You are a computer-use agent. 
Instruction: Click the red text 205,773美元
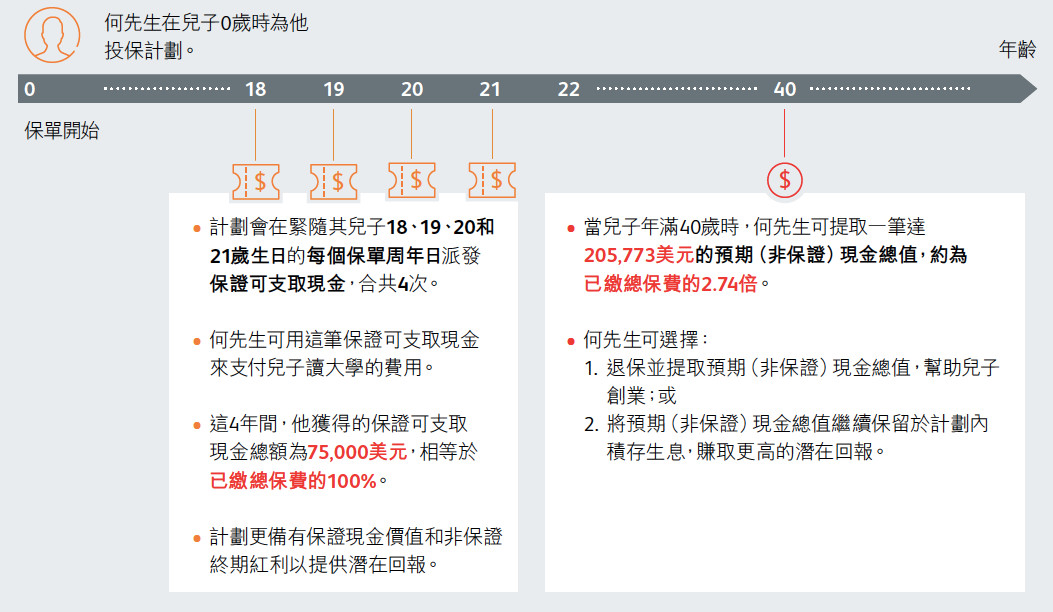pos(639,255)
